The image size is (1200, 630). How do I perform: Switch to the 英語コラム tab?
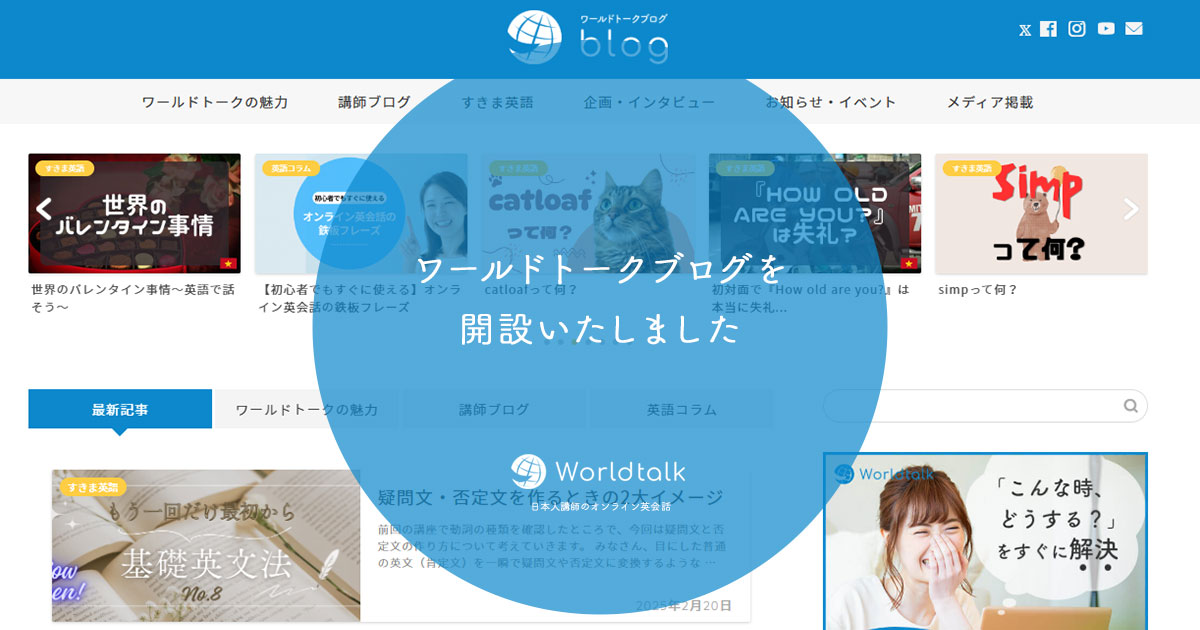point(681,409)
